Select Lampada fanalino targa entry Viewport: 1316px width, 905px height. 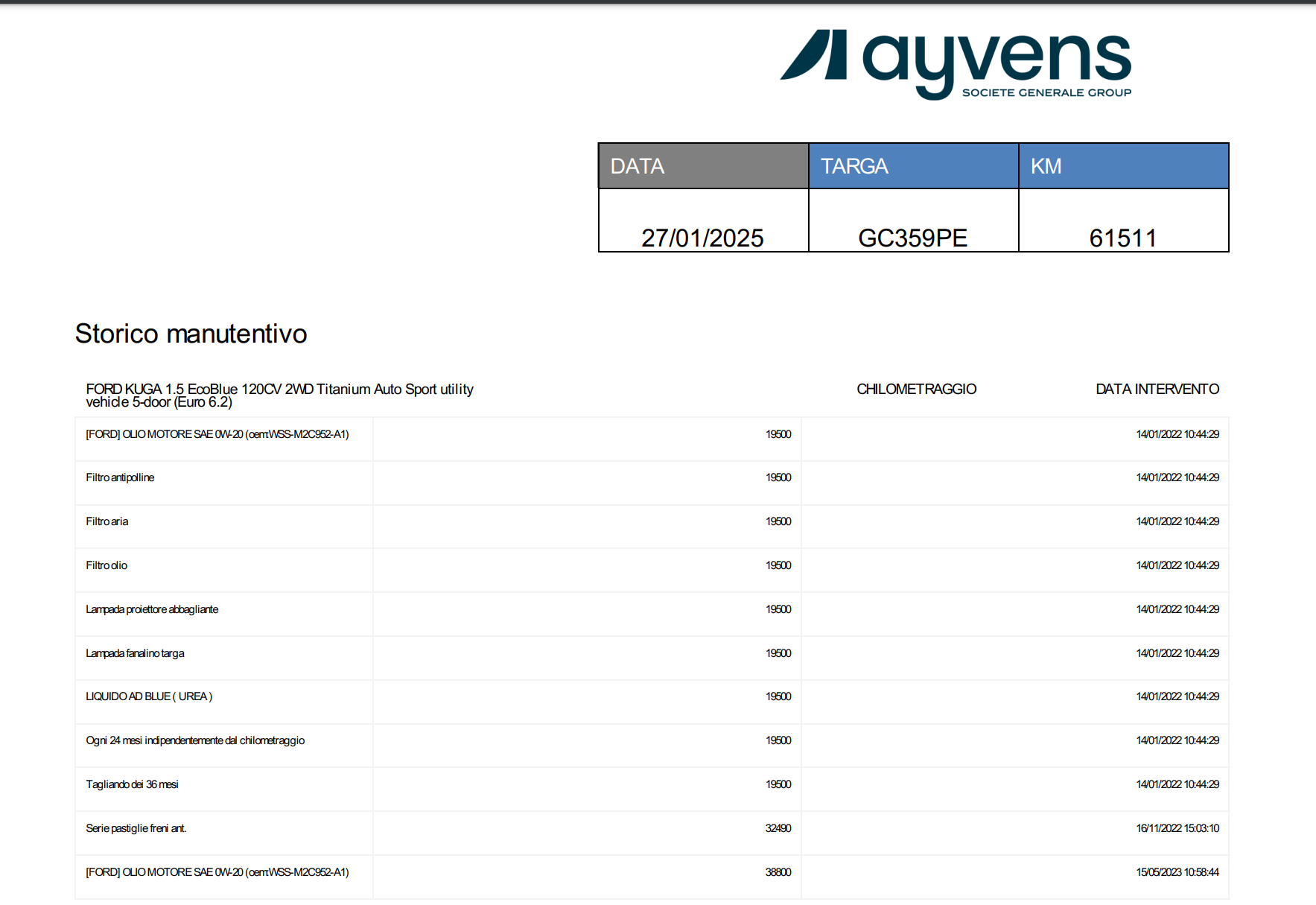[x=135, y=653]
